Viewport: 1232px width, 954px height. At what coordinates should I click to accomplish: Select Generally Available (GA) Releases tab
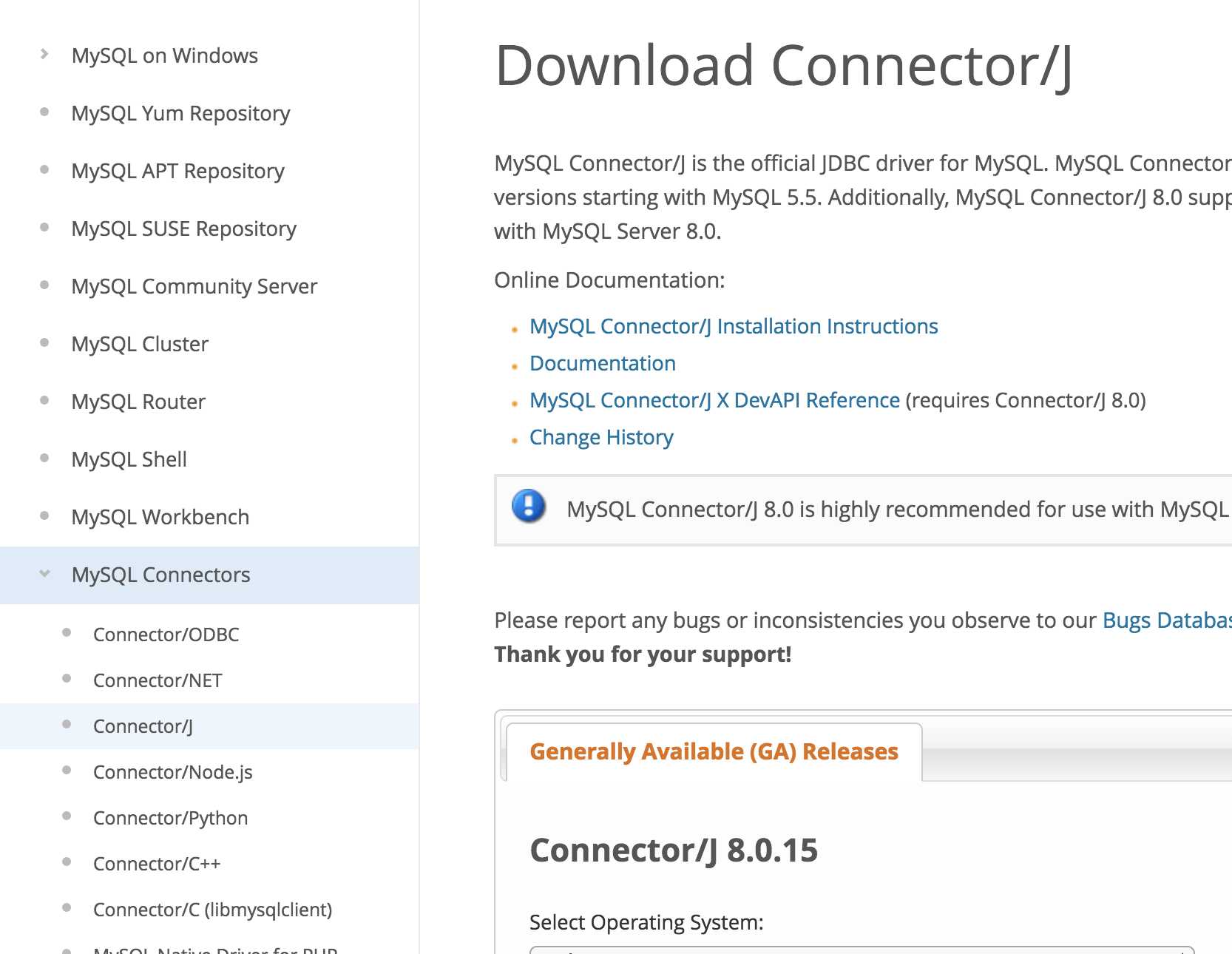pyautogui.click(x=714, y=751)
